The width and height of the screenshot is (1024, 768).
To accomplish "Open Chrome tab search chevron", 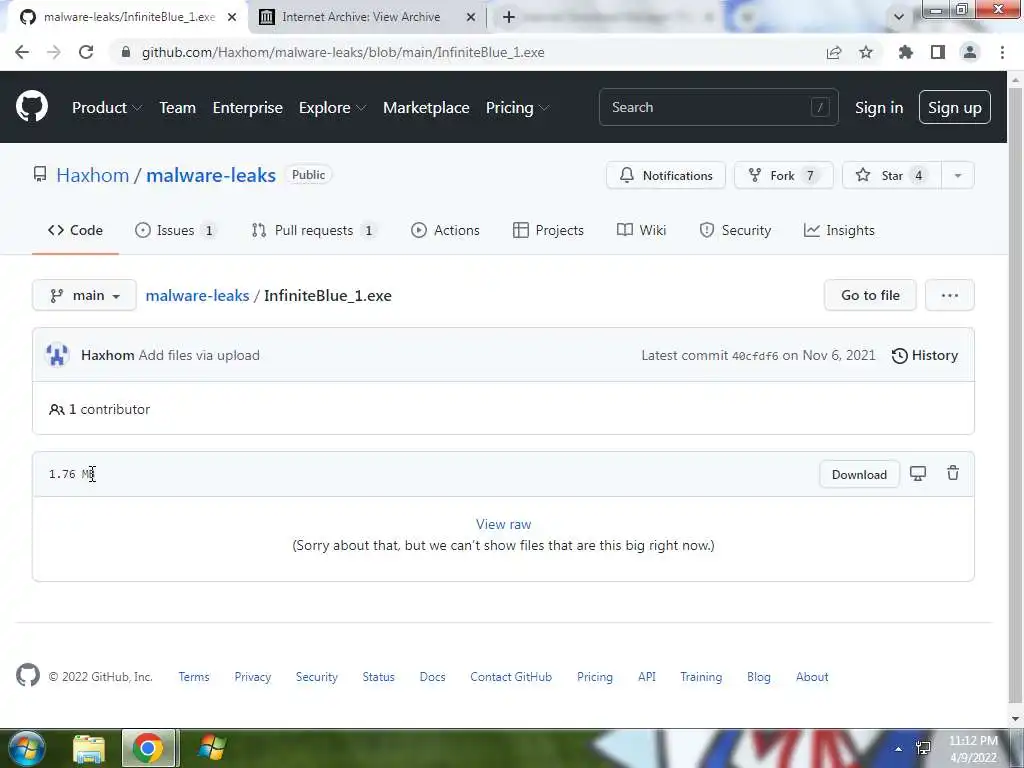I will pyautogui.click(x=899, y=17).
